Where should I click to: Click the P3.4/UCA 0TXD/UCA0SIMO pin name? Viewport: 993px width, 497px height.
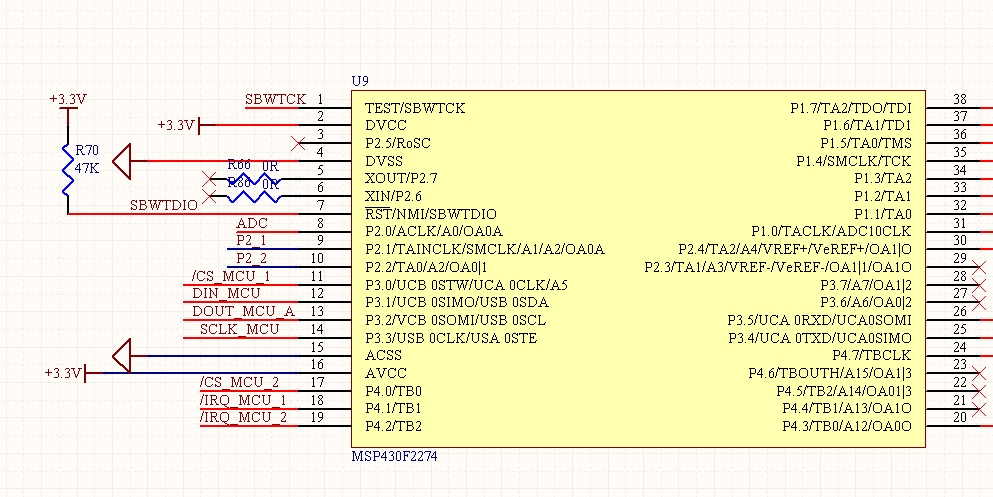coord(820,338)
